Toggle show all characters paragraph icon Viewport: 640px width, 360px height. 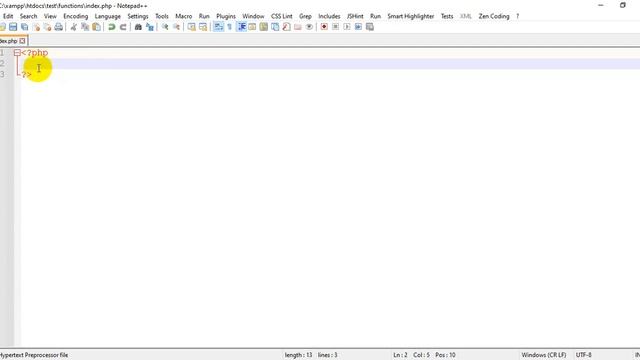click(230, 27)
